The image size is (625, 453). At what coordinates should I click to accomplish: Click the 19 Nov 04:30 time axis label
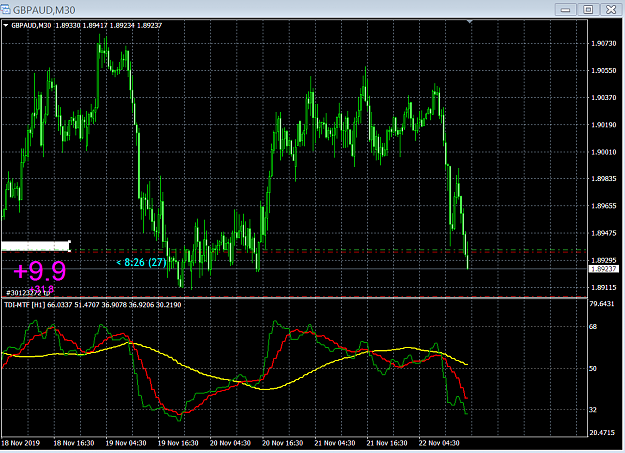(126, 443)
